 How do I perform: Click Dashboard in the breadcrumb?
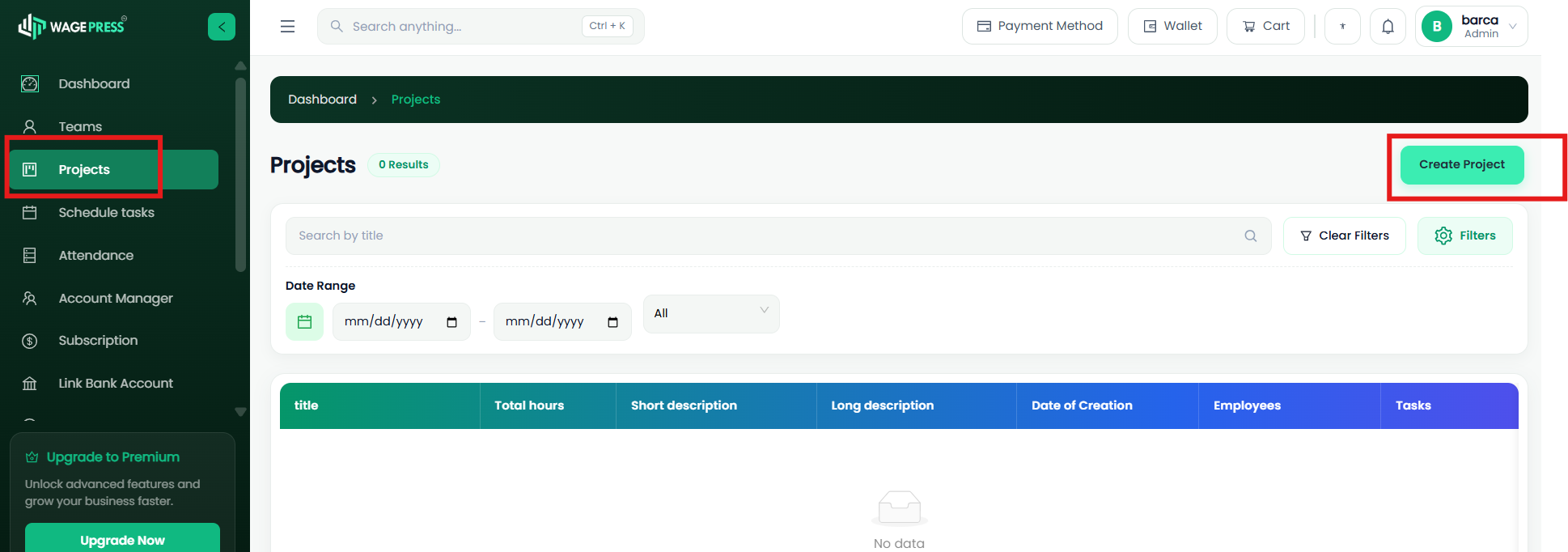click(x=322, y=100)
